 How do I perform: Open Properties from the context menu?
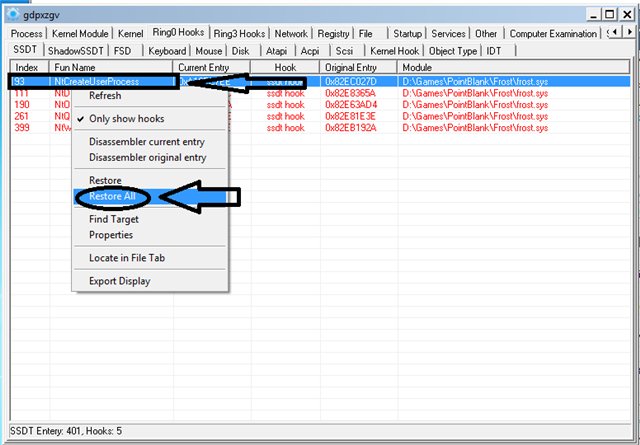click(111, 235)
